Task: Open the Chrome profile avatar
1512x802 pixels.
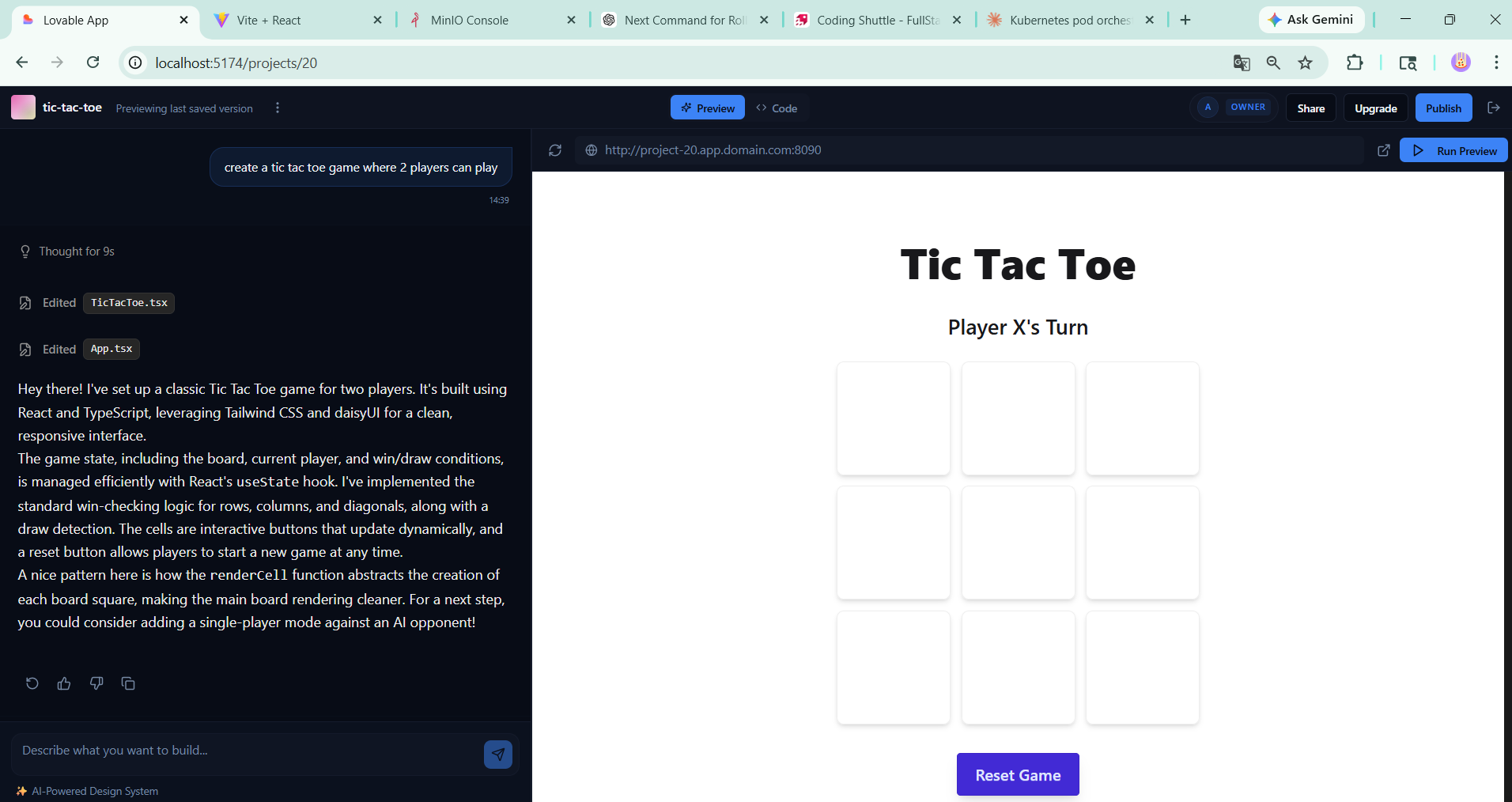Action: [1461, 62]
